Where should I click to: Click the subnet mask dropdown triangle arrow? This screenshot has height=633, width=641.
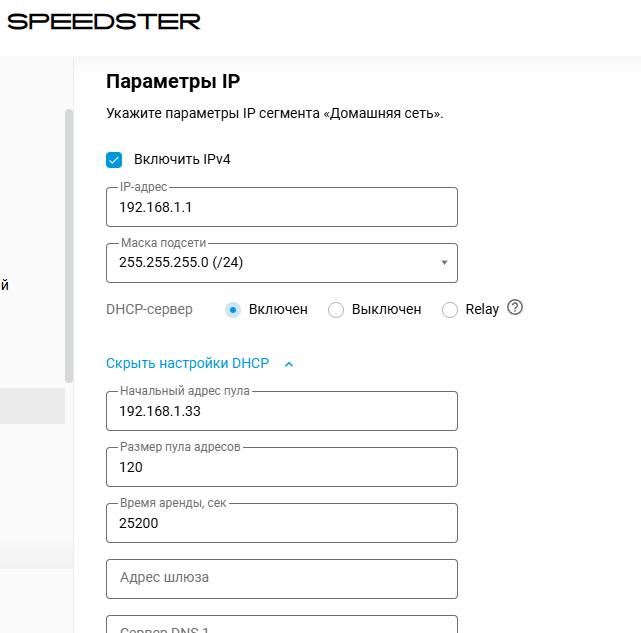coord(444,263)
